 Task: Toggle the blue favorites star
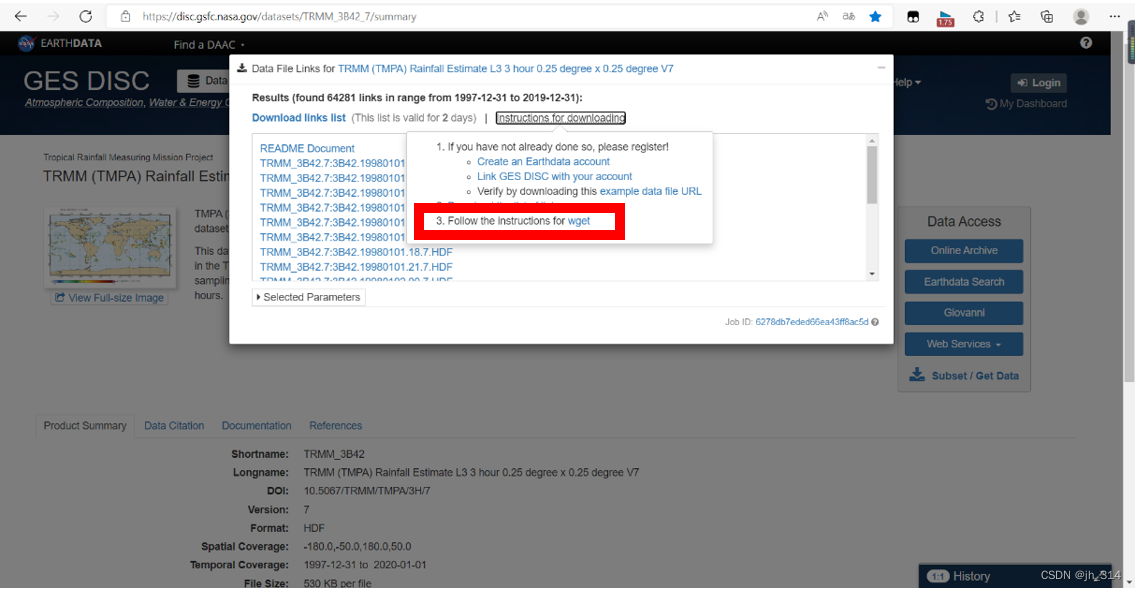tap(875, 16)
